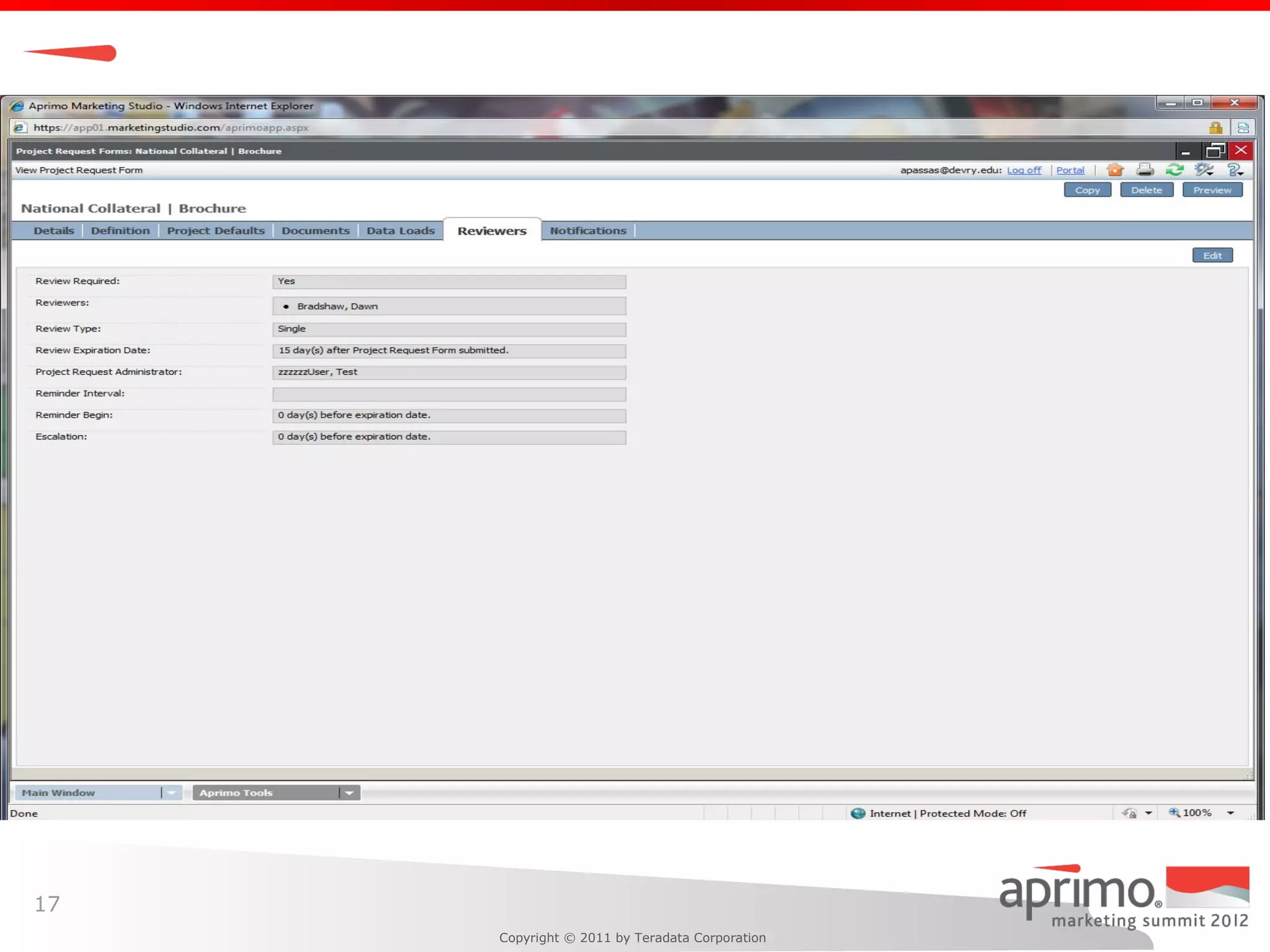Click the Internet | Protected Mode: Off text
The width and height of the screenshot is (1270, 952).
coord(948,813)
